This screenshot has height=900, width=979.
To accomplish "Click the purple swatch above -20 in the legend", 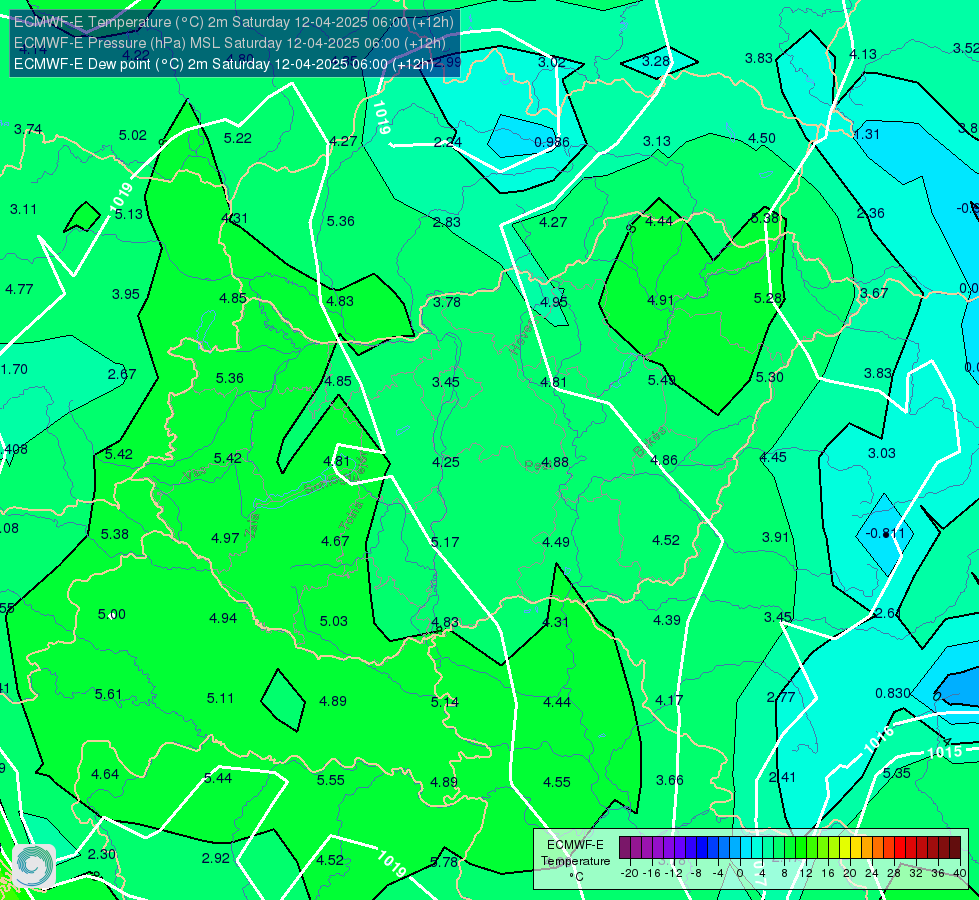I will tap(625, 848).
